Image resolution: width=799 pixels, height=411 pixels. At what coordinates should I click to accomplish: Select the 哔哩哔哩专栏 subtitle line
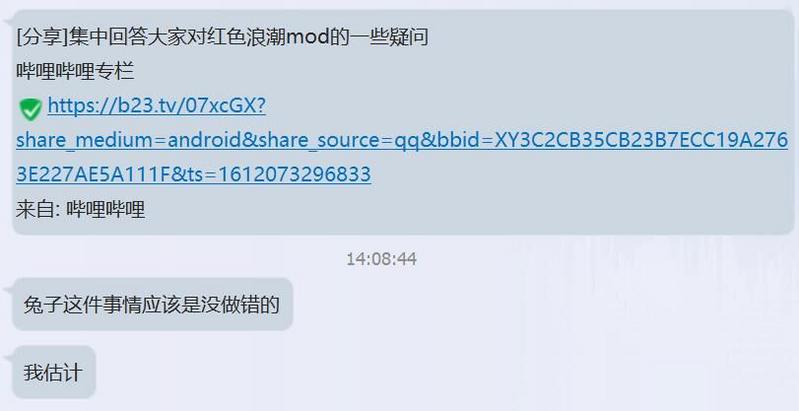pos(75,71)
